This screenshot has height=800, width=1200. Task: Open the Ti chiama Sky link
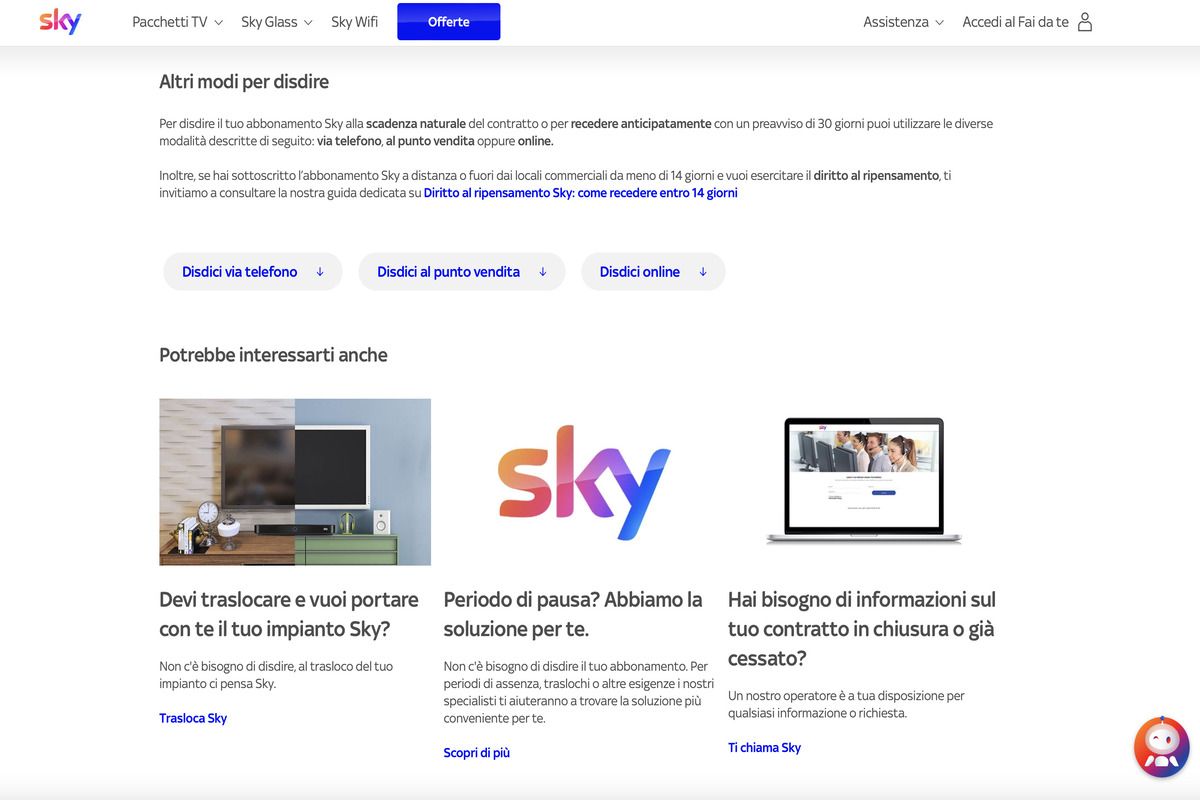tap(764, 747)
